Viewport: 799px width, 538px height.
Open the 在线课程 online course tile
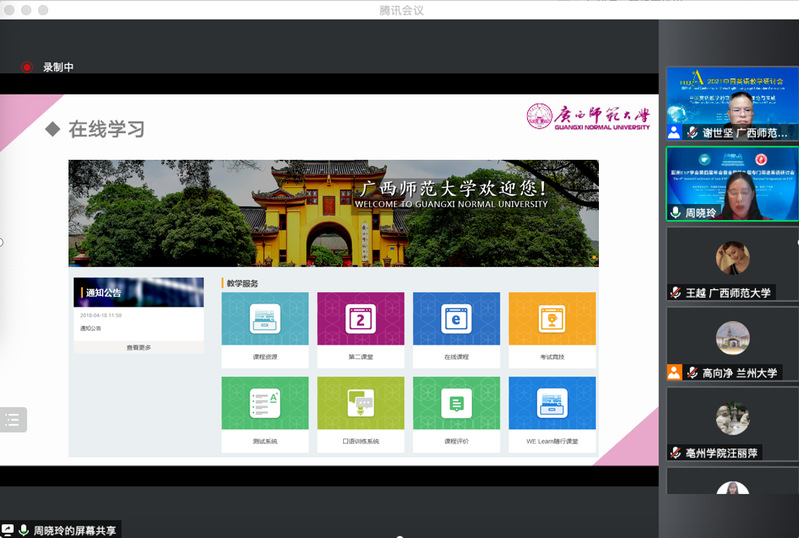[457, 330]
